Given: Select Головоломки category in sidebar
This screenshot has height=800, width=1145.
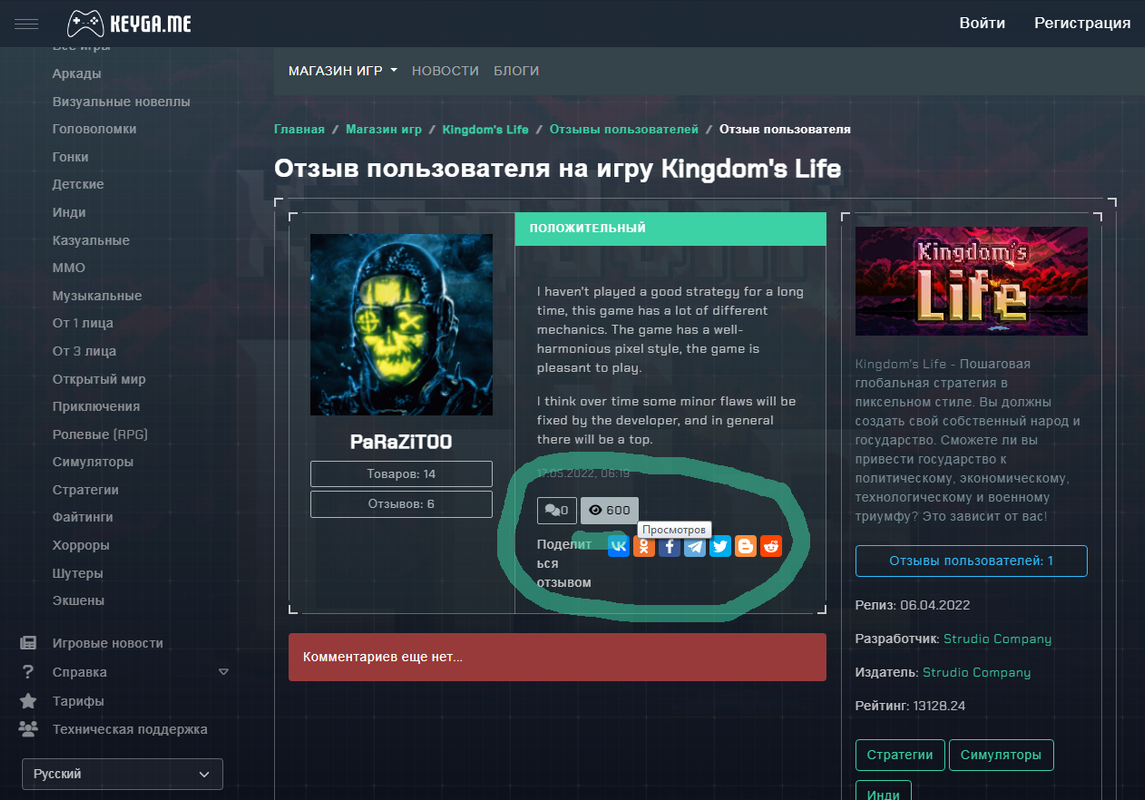Looking at the screenshot, I should [x=94, y=129].
